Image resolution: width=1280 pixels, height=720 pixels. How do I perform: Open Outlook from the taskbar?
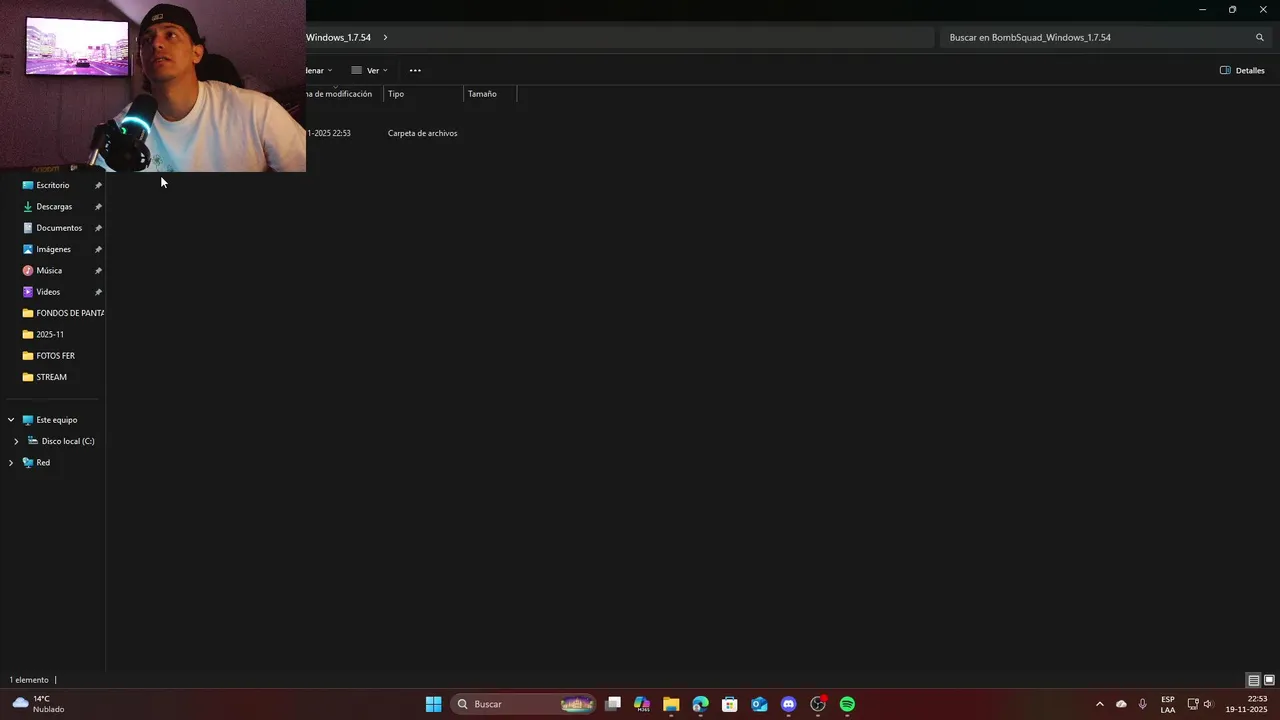pos(759,704)
